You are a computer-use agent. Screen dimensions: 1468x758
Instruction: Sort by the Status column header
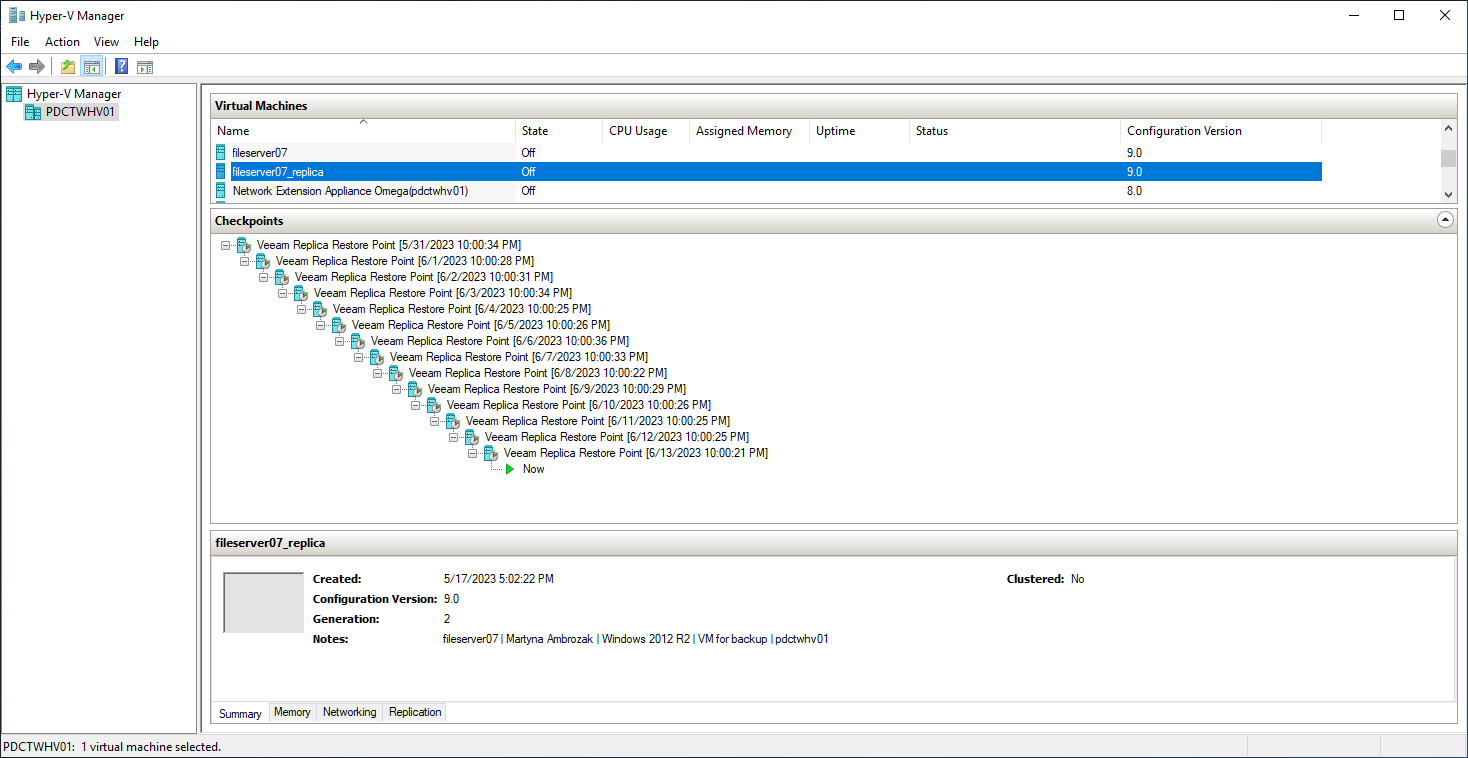pos(1015,131)
